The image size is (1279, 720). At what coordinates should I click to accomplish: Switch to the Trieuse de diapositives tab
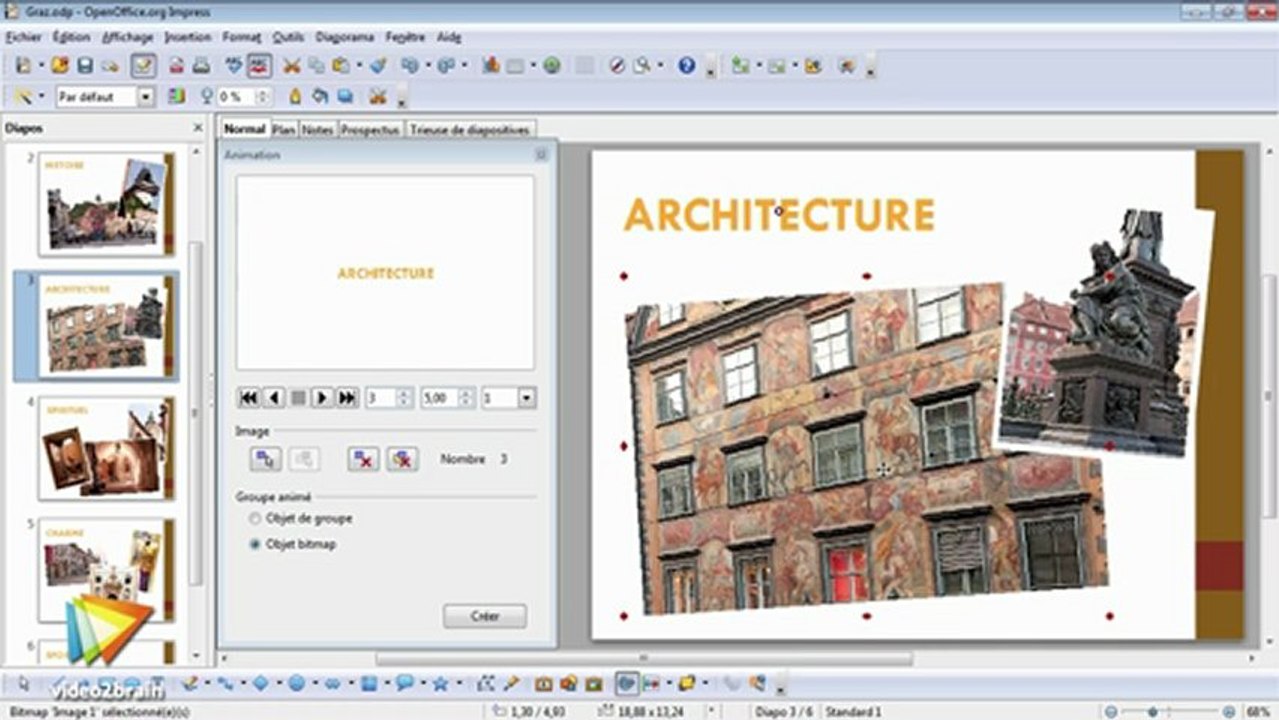pyautogui.click(x=470, y=130)
